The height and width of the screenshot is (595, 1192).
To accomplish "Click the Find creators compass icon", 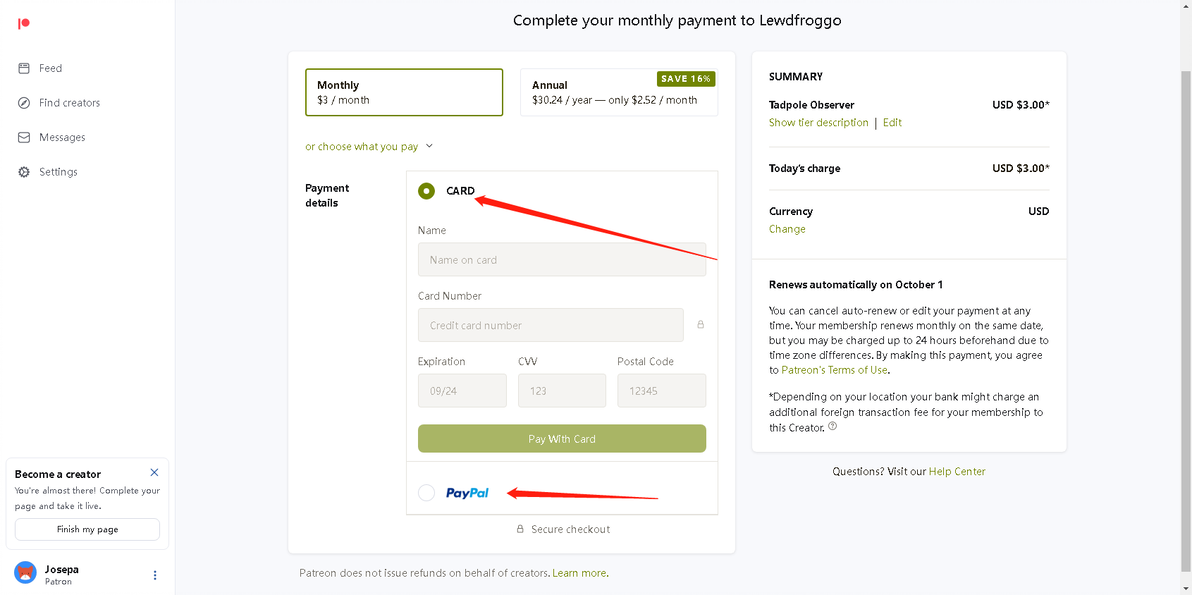I will coord(24,103).
